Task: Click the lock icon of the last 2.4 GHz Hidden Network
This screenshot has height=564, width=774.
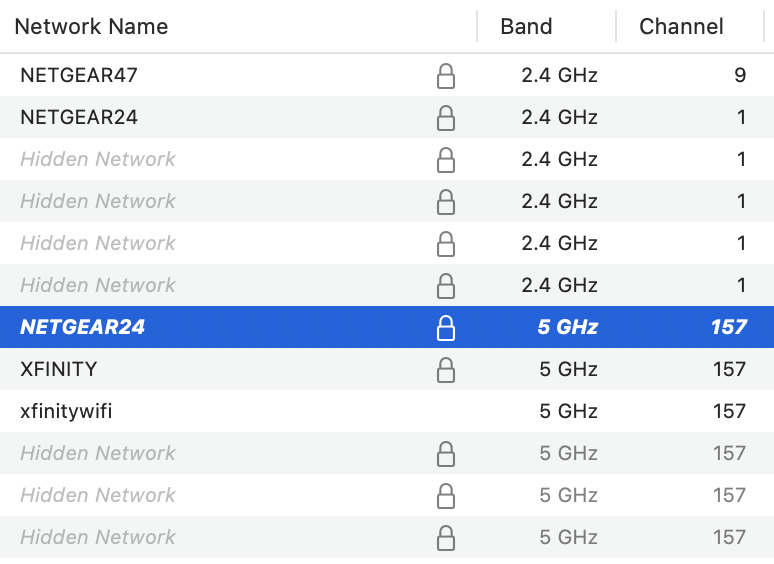Action: click(446, 286)
